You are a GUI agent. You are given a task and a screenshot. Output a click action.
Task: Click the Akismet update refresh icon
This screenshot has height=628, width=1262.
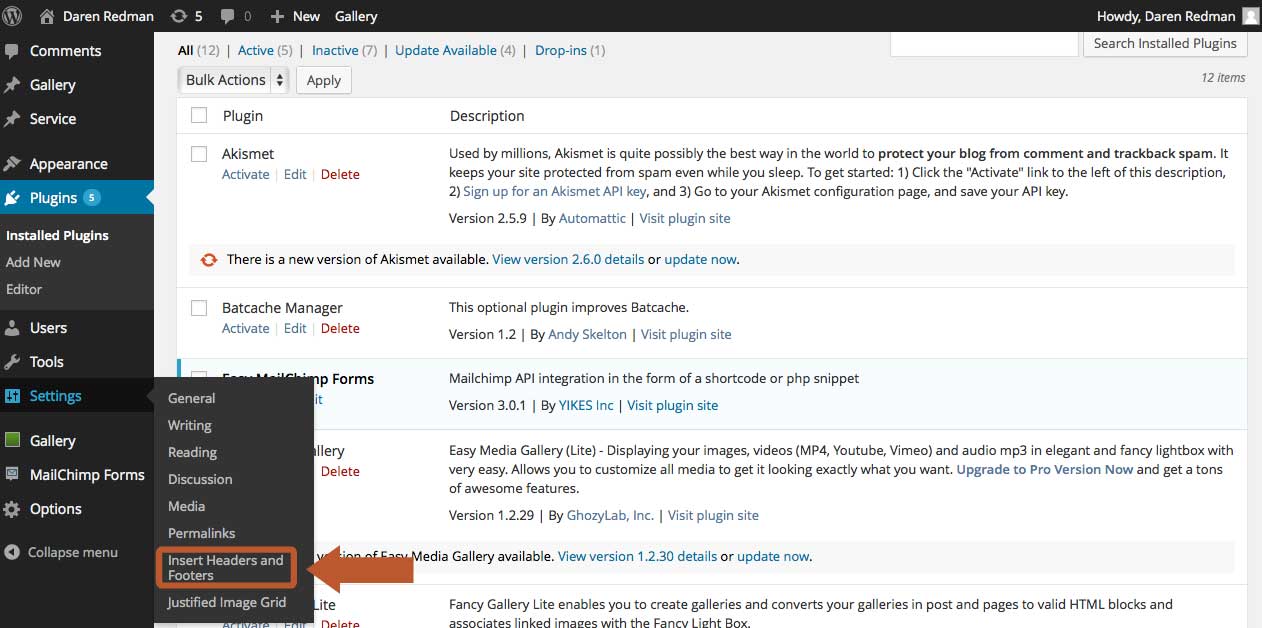click(209, 260)
